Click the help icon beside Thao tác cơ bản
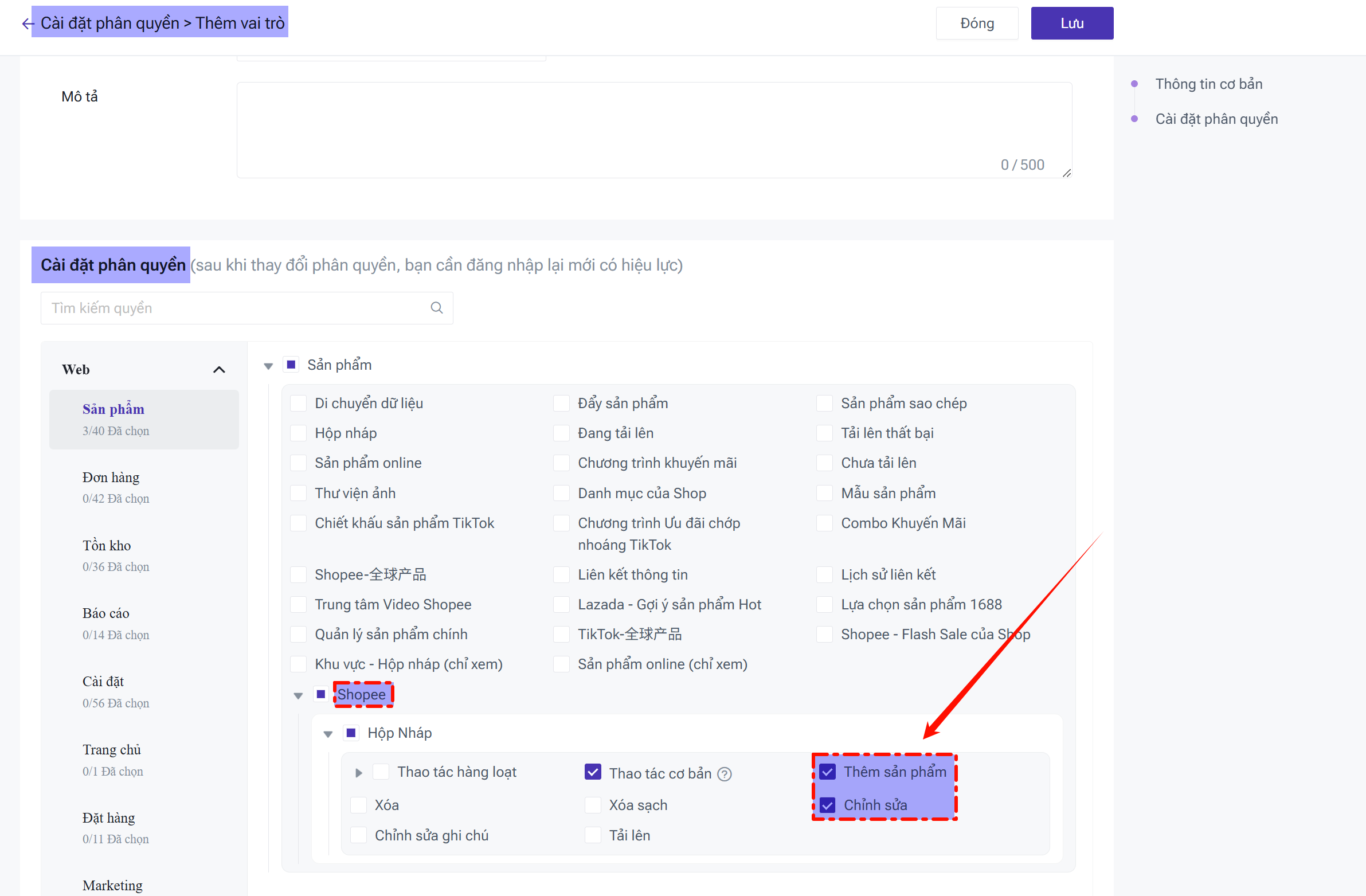 725,774
